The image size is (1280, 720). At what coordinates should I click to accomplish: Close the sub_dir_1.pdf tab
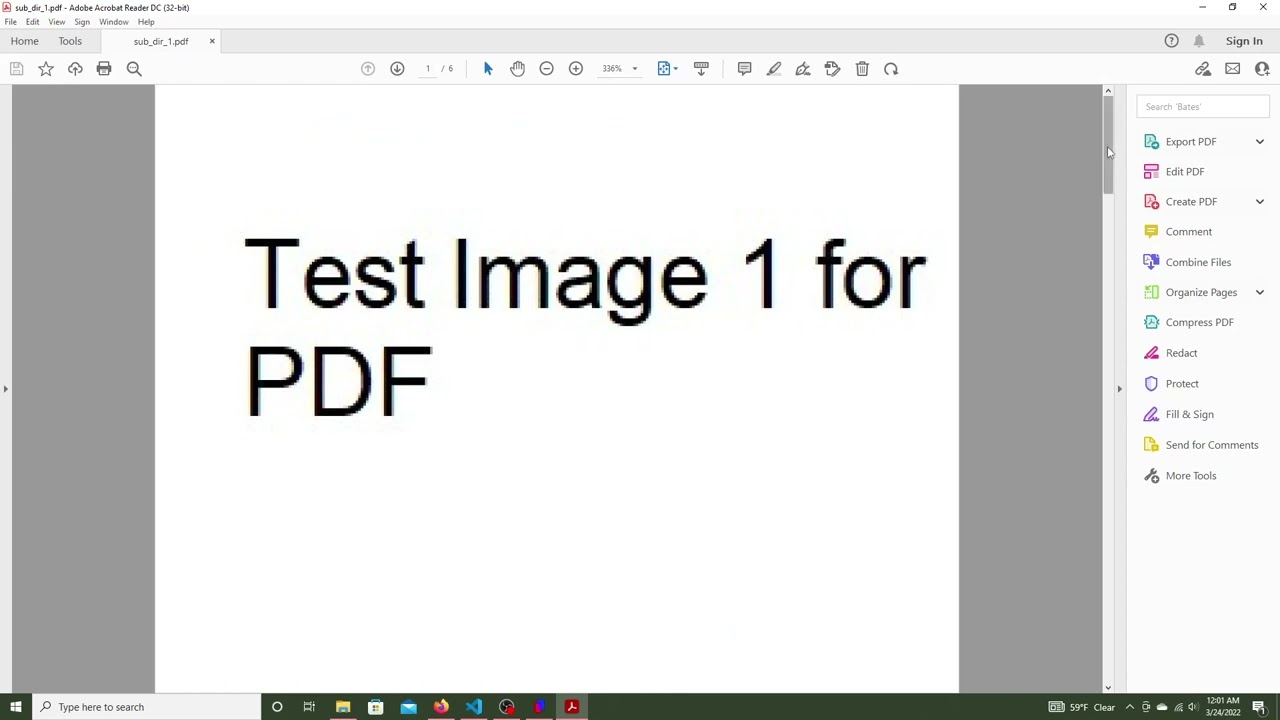[212, 41]
